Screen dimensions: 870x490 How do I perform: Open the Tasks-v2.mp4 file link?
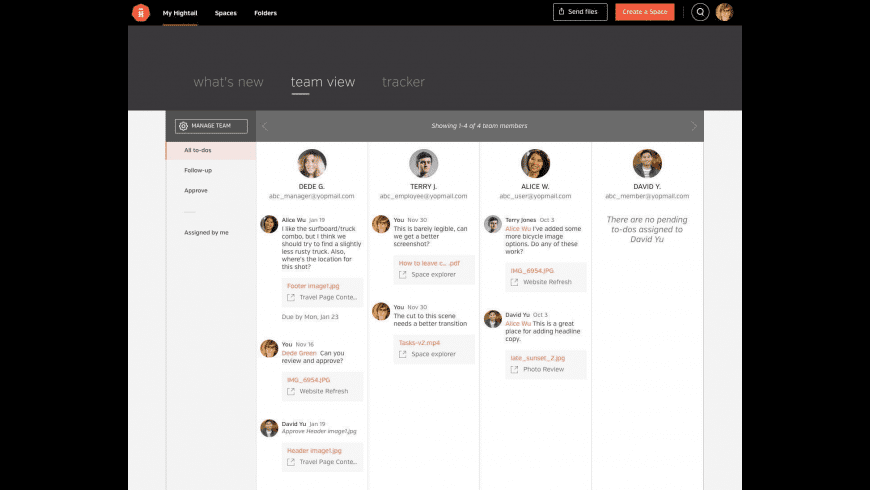pyautogui.click(x=419, y=342)
